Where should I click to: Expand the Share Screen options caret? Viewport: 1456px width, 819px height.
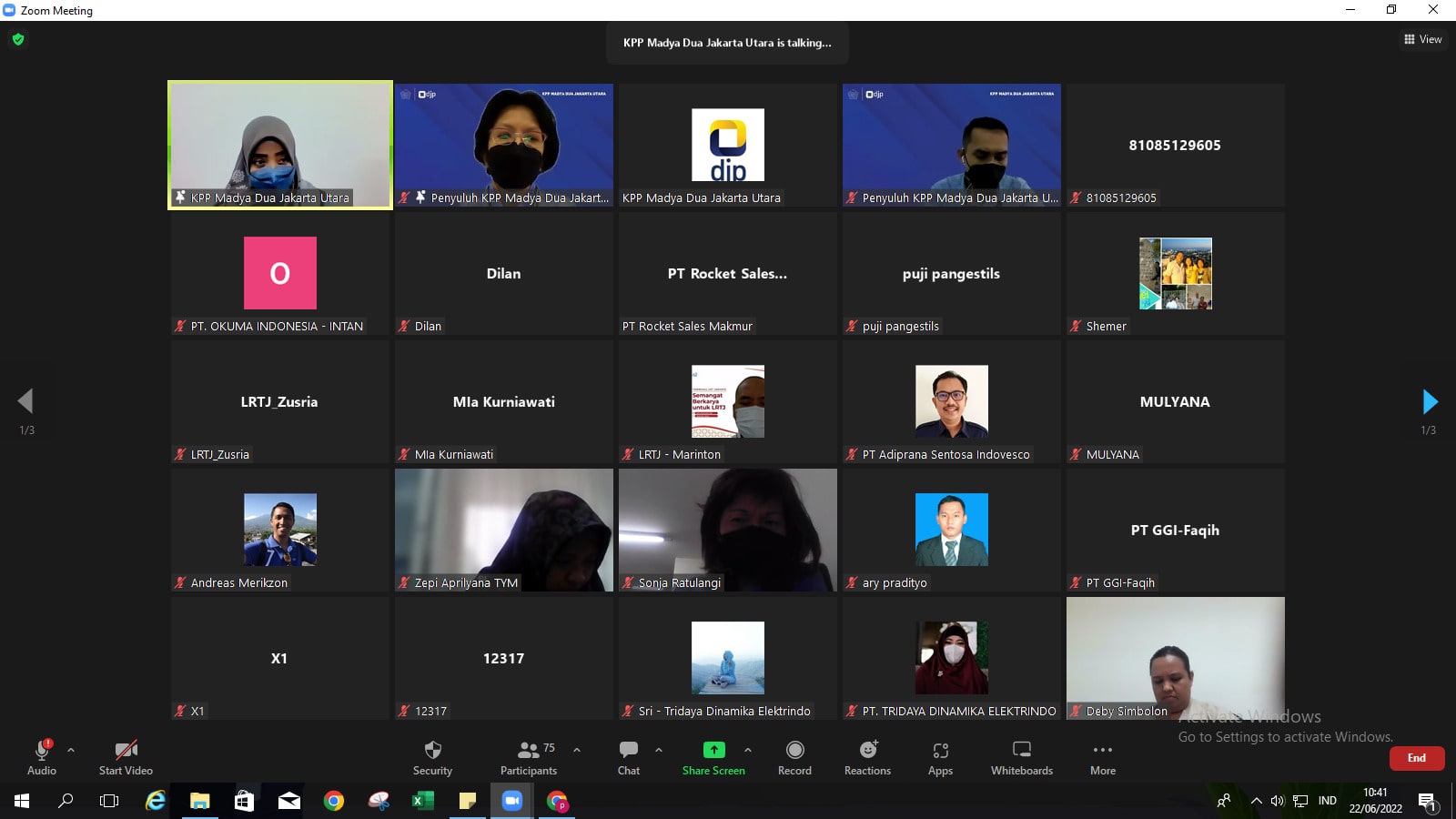pos(748,750)
